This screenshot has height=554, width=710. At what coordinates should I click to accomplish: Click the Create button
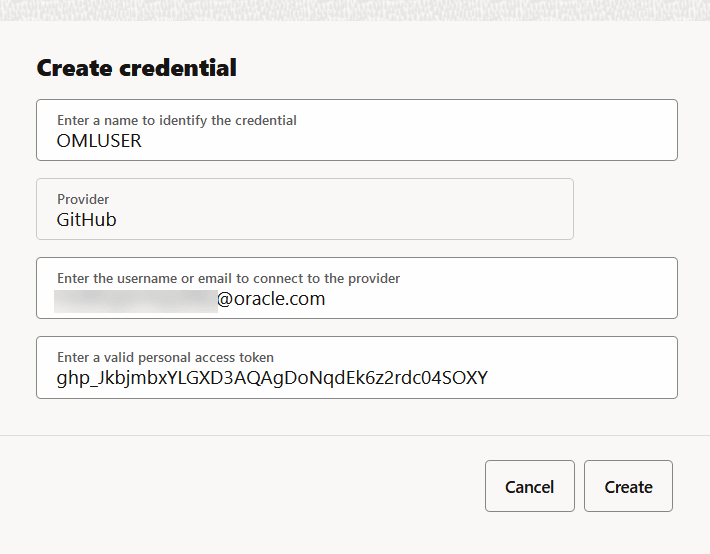tap(628, 487)
